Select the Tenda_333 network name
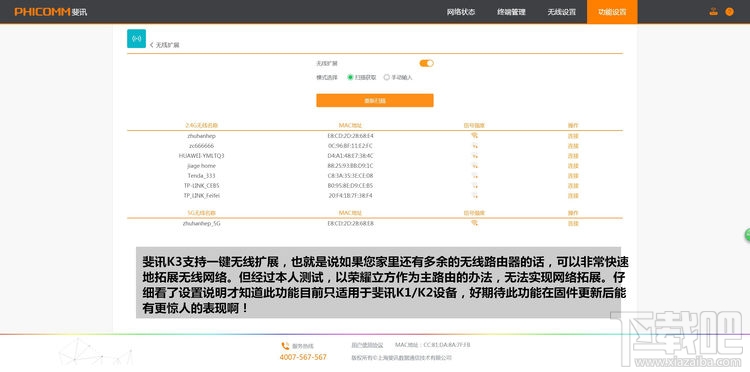Image resolution: width=750 pixels, height=372 pixels. tap(201, 175)
